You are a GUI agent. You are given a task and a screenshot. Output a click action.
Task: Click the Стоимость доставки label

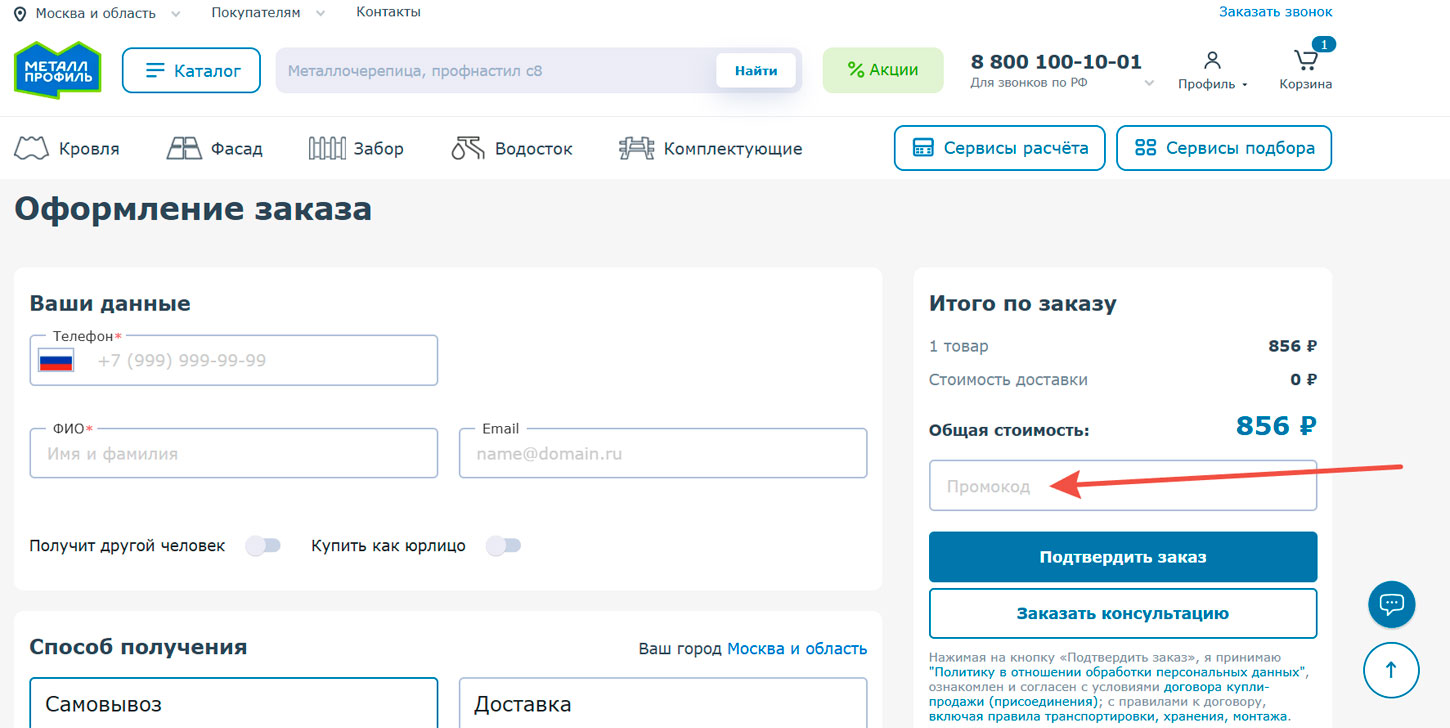pyautogui.click(x=1008, y=380)
